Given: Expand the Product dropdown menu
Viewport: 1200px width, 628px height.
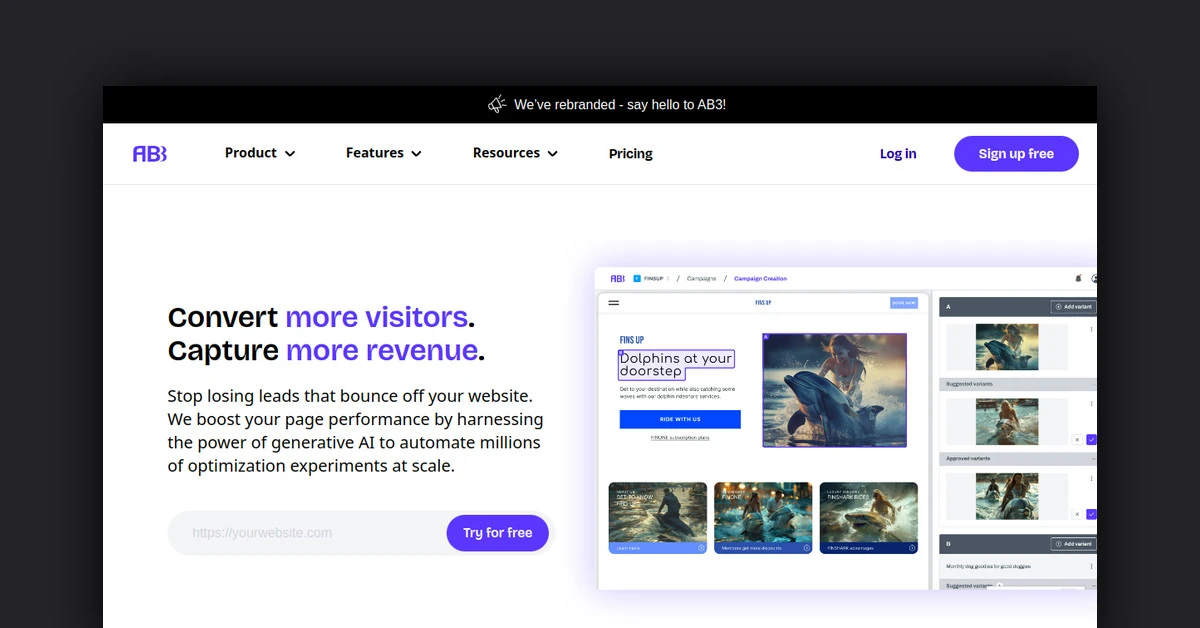Looking at the screenshot, I should coord(260,153).
